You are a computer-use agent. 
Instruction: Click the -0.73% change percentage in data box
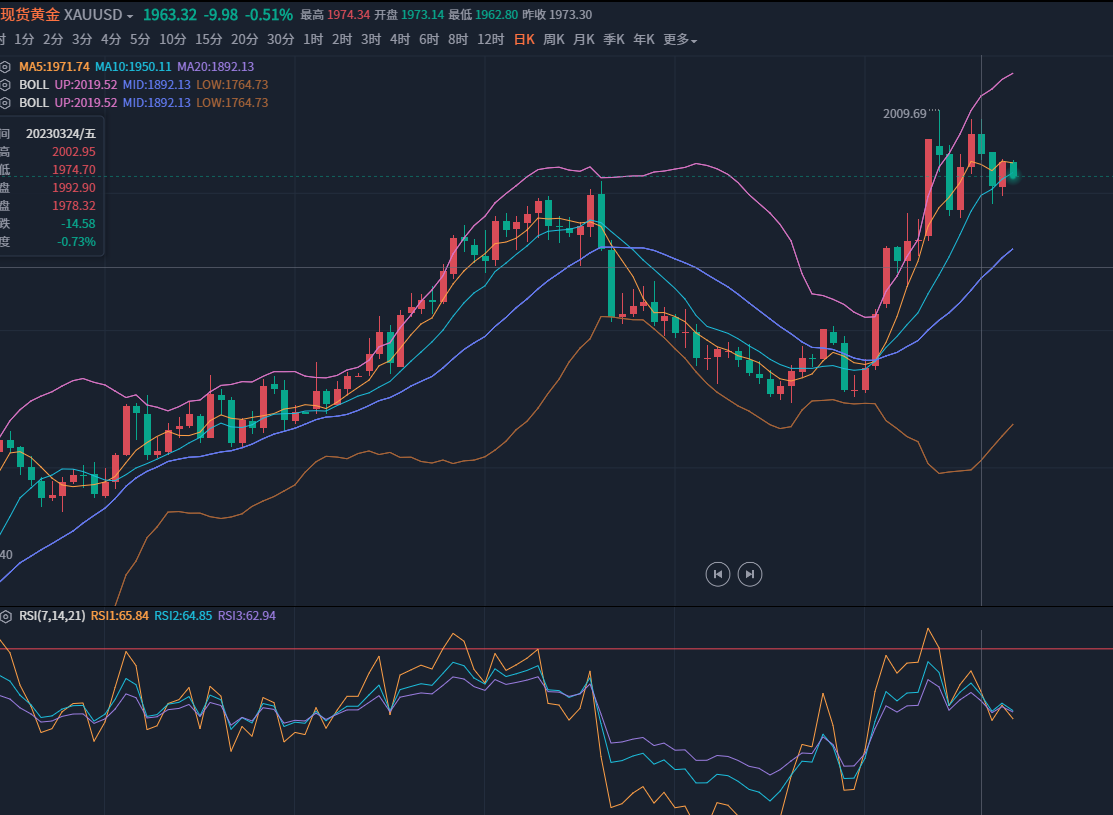77,242
